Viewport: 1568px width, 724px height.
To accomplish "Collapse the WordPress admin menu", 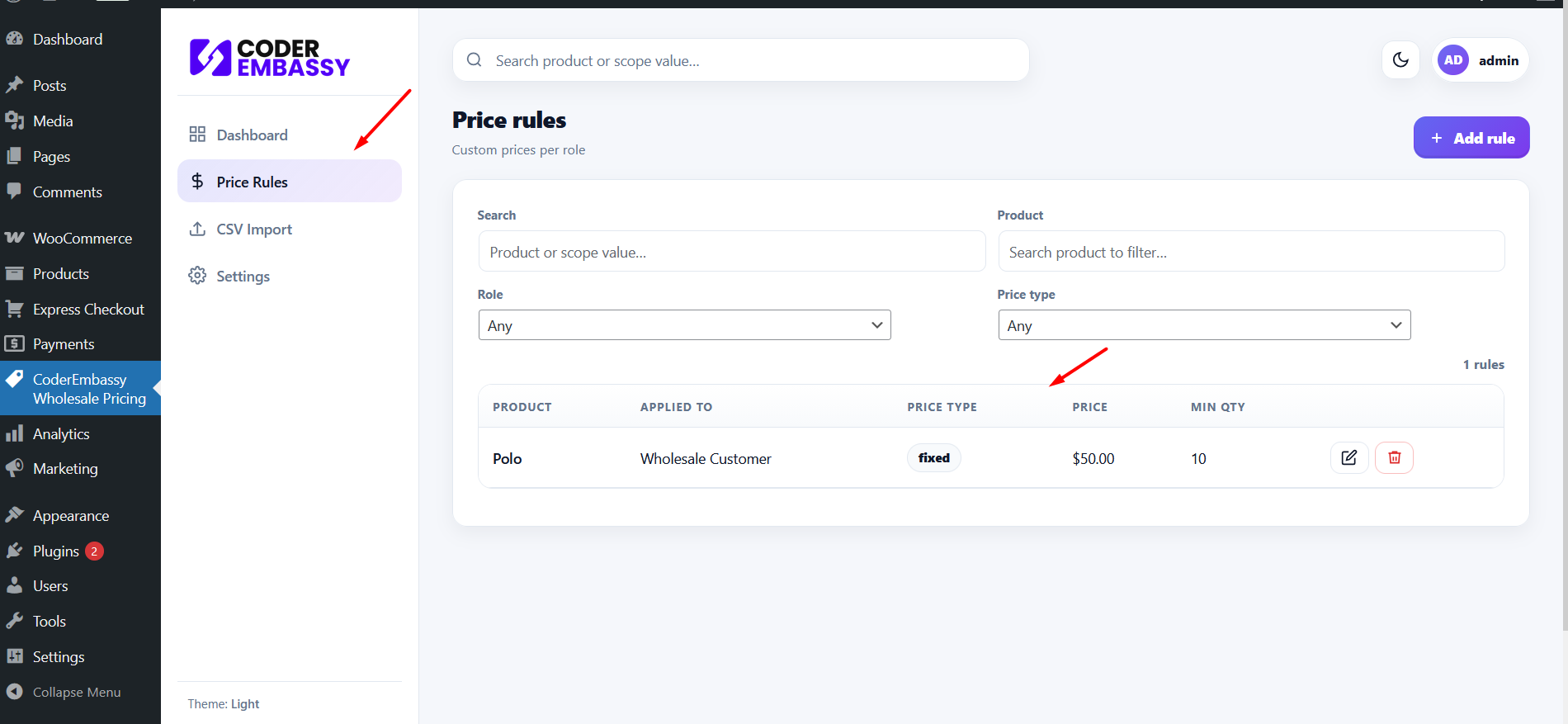I will 76,692.
